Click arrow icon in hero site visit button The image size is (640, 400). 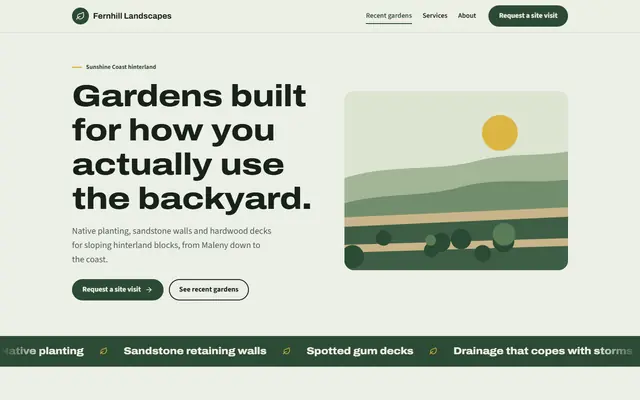point(149,289)
